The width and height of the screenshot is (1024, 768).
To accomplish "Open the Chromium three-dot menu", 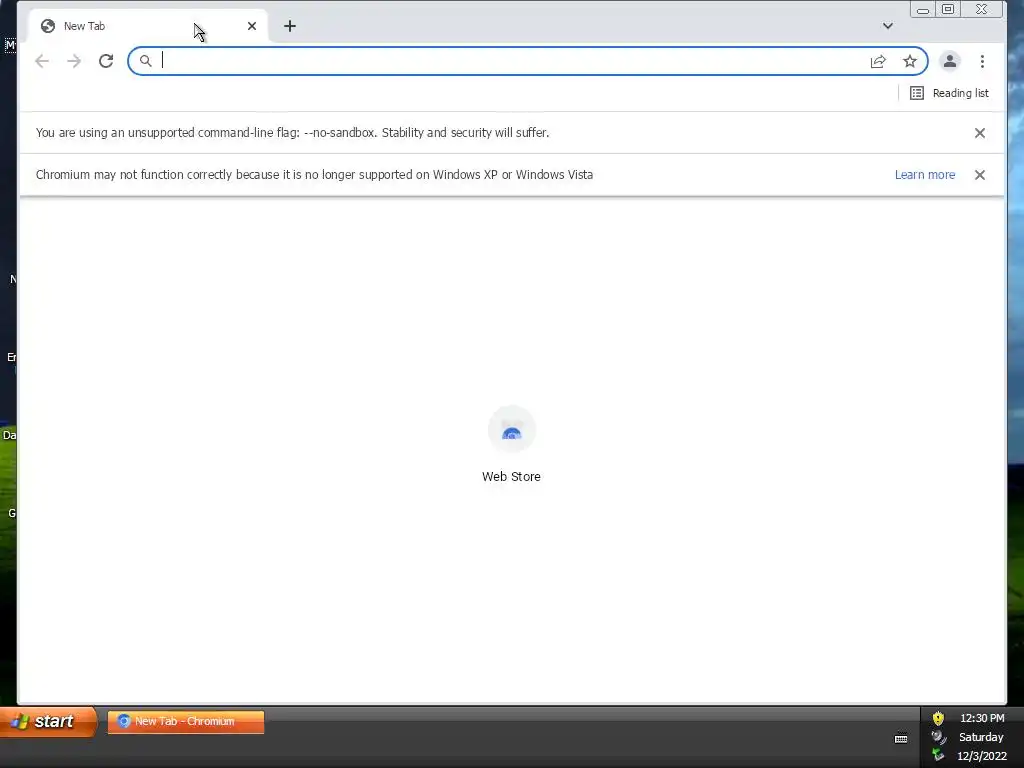I will point(982,61).
